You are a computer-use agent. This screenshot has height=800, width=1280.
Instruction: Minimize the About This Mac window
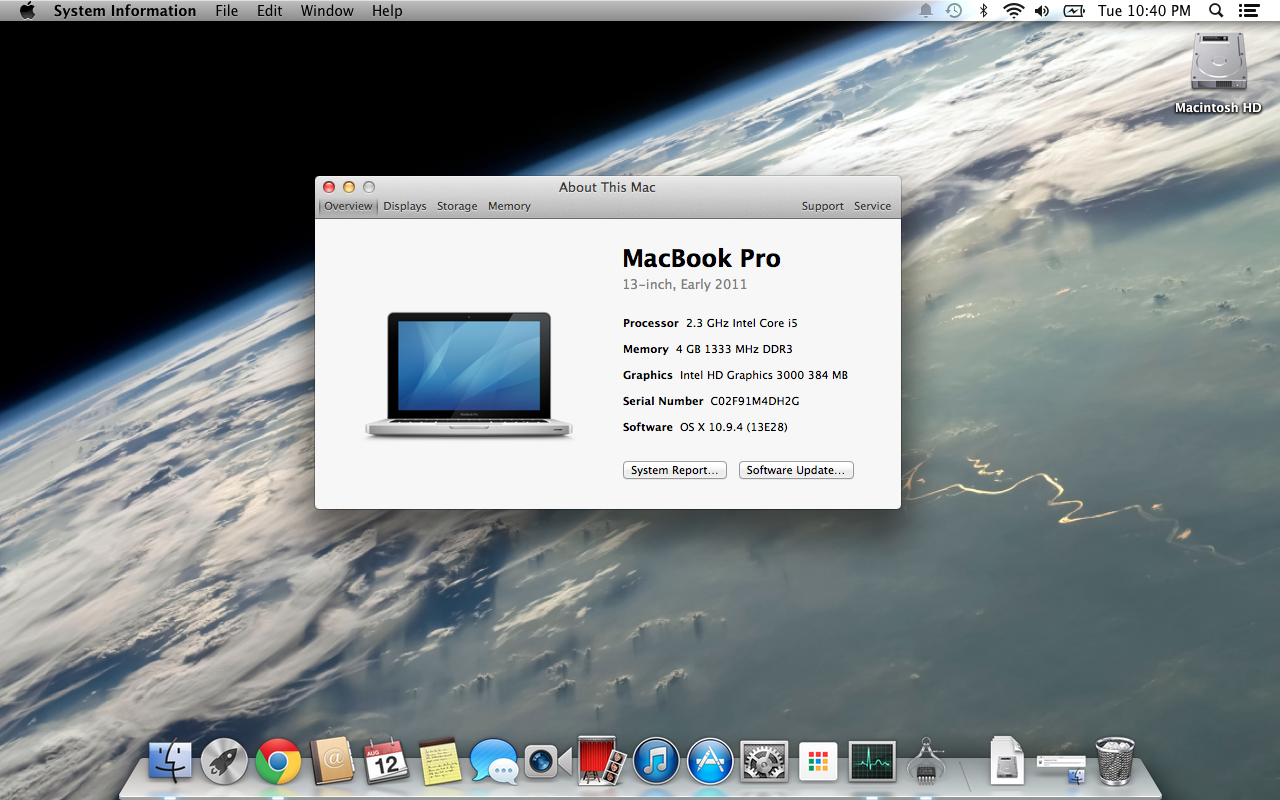coord(349,187)
